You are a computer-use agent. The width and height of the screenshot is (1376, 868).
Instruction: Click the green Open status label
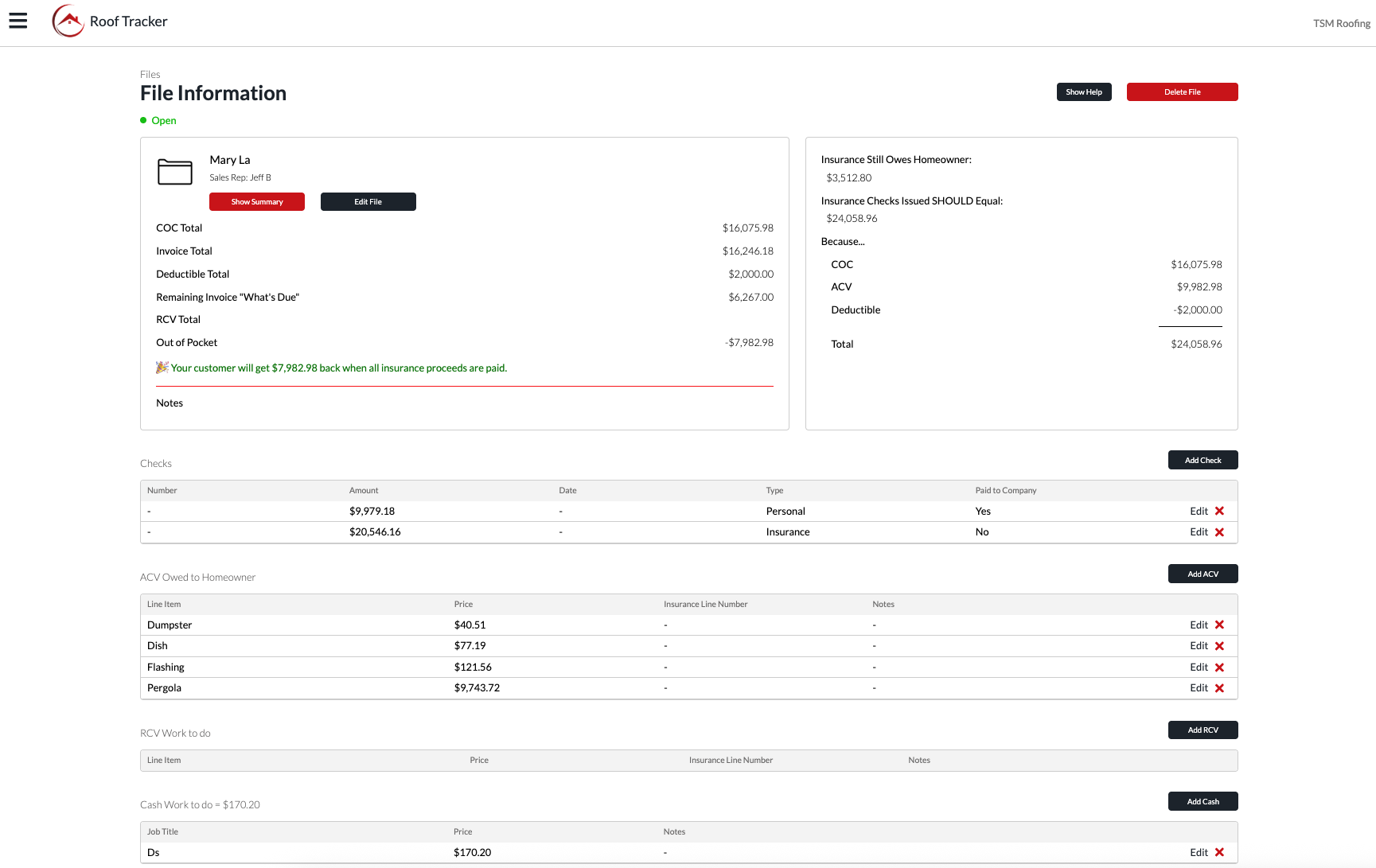coord(164,121)
